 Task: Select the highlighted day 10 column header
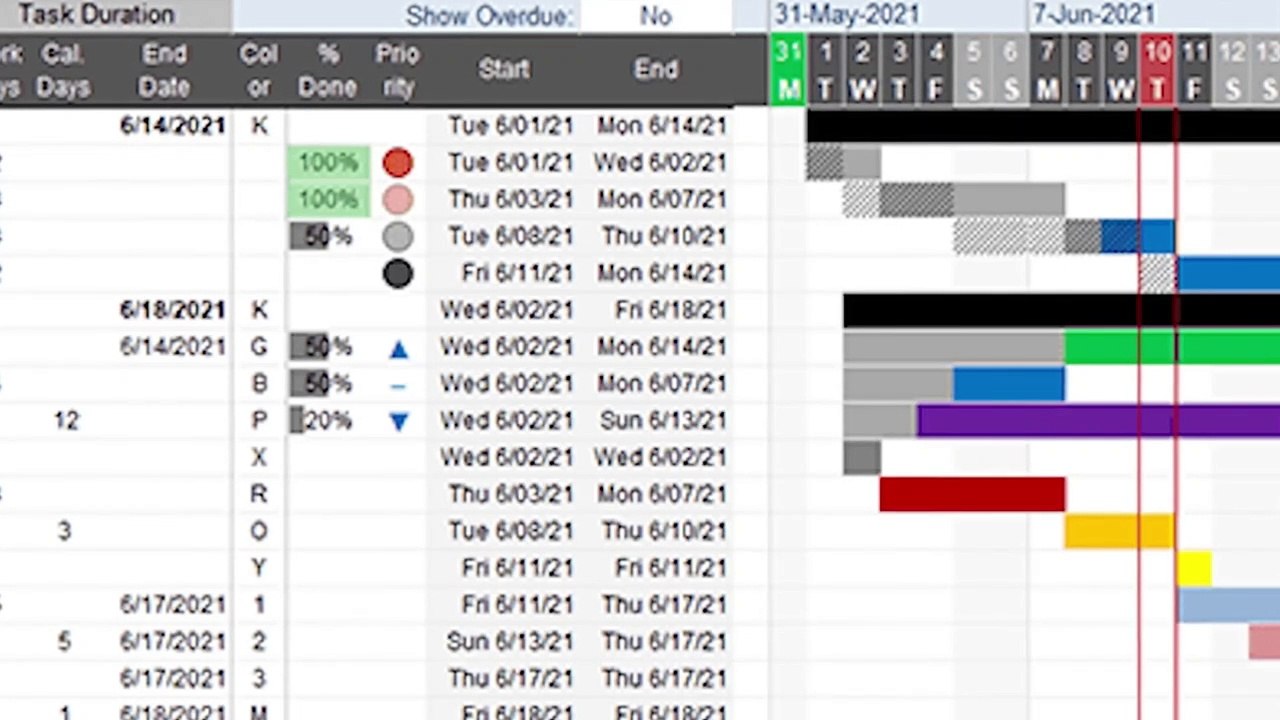[x=1157, y=70]
